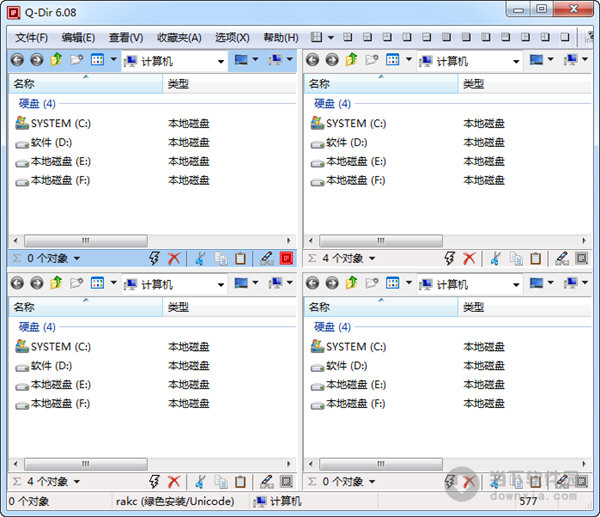This screenshot has width=600, height=517.
Task: Go back in the top-left pane
Action: point(17,60)
